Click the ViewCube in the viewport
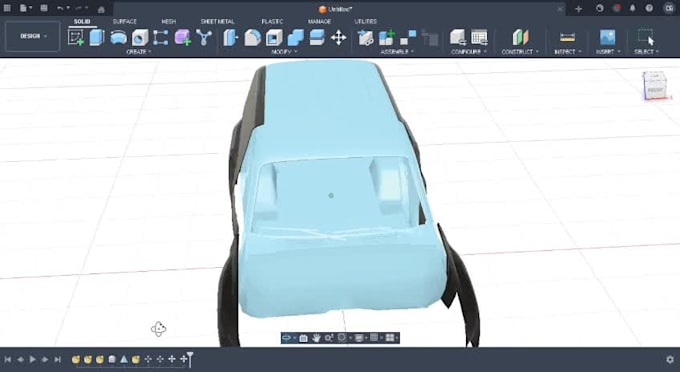This screenshot has height=372, width=680. tap(655, 85)
